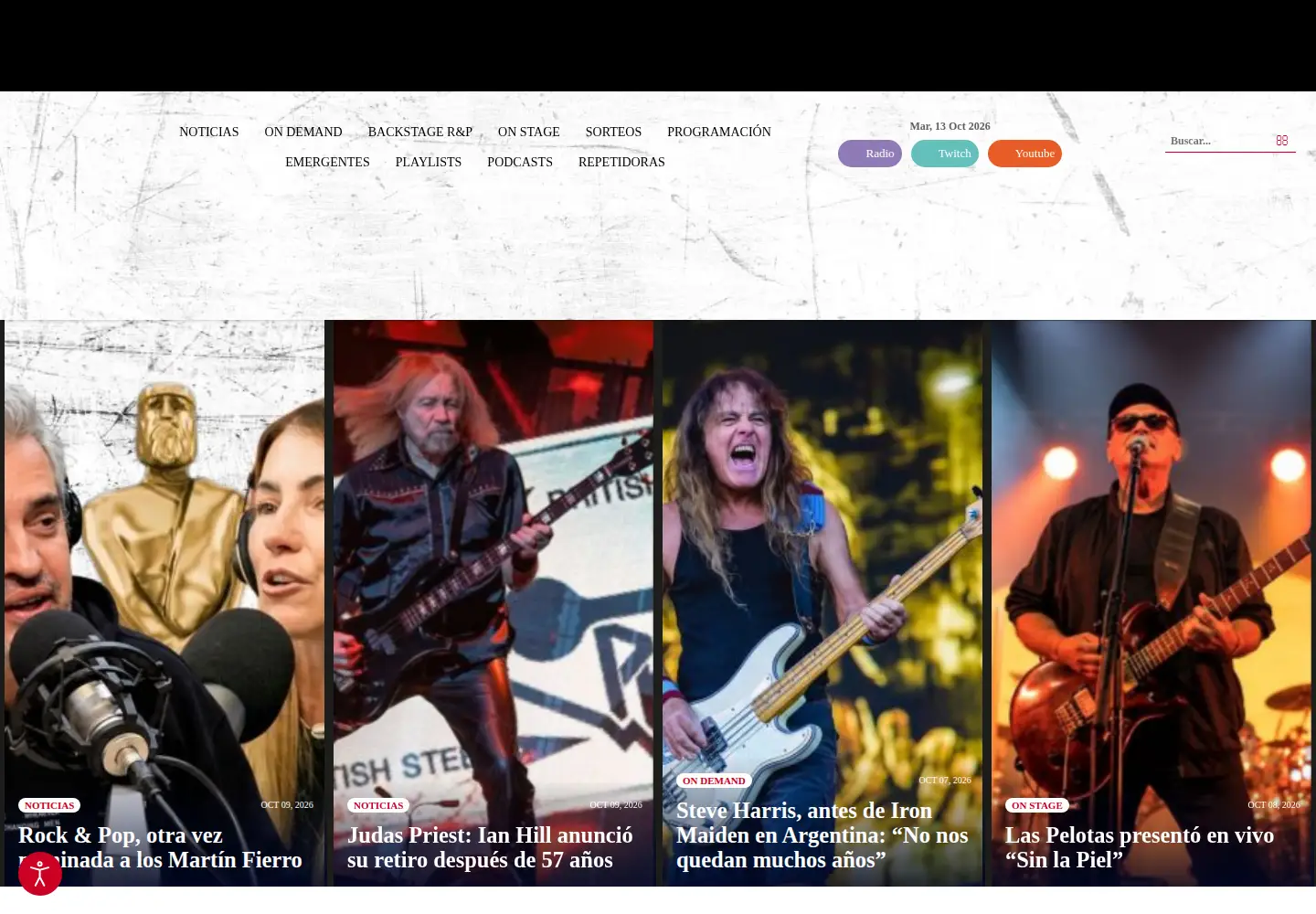Image resolution: width=1316 pixels, height=914 pixels.
Task: Open "Steve Harris, antes de Iron Maiden" headline
Action: (x=822, y=835)
